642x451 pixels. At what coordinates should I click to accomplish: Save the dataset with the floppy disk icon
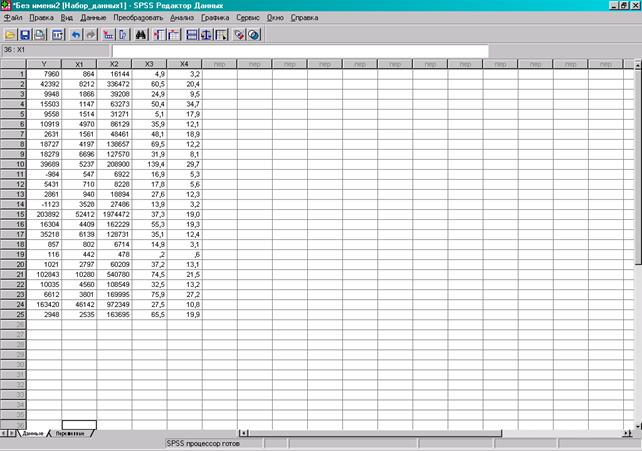pyautogui.click(x=25, y=35)
